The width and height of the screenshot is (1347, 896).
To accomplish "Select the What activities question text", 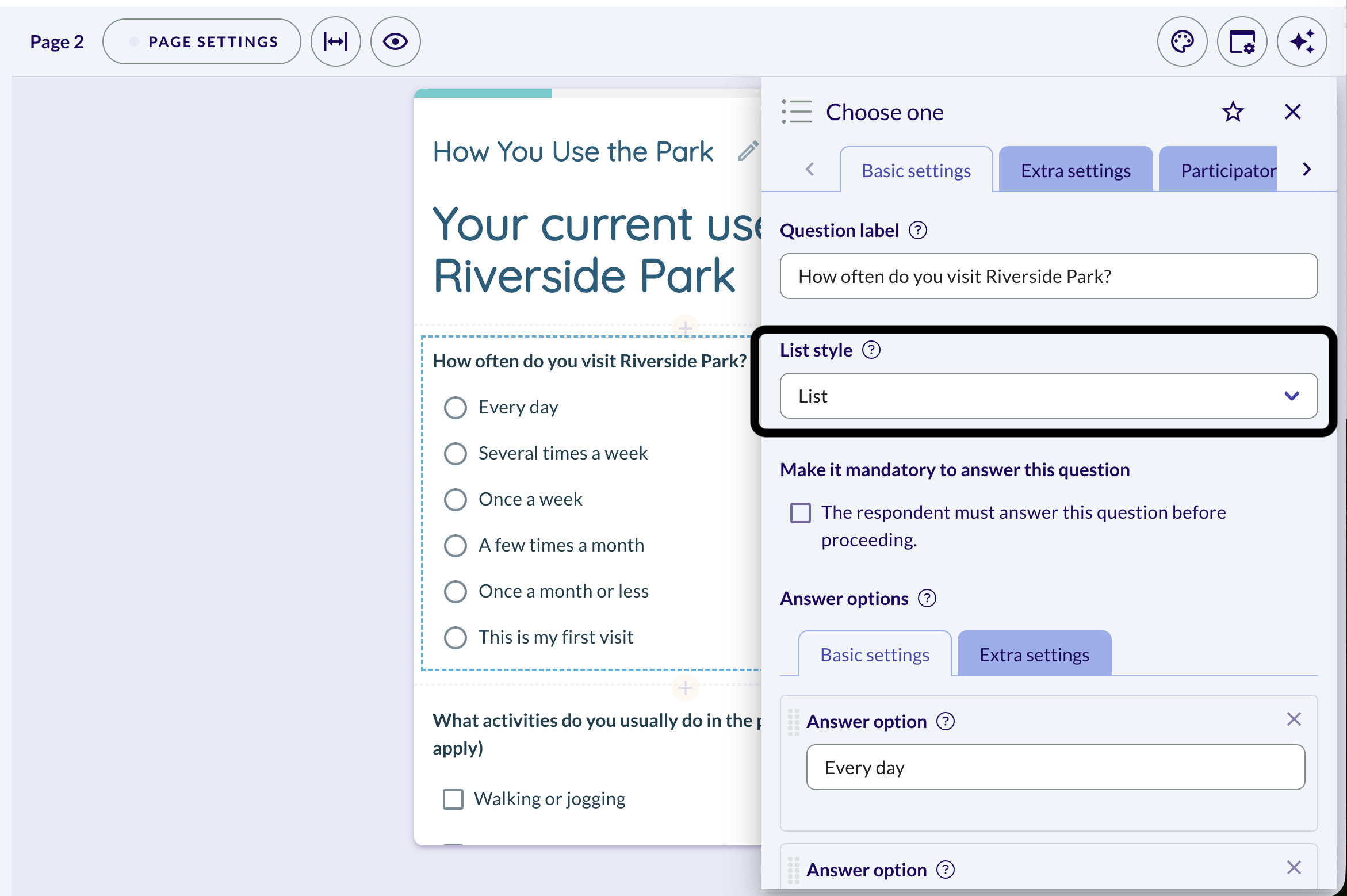I will 598,734.
